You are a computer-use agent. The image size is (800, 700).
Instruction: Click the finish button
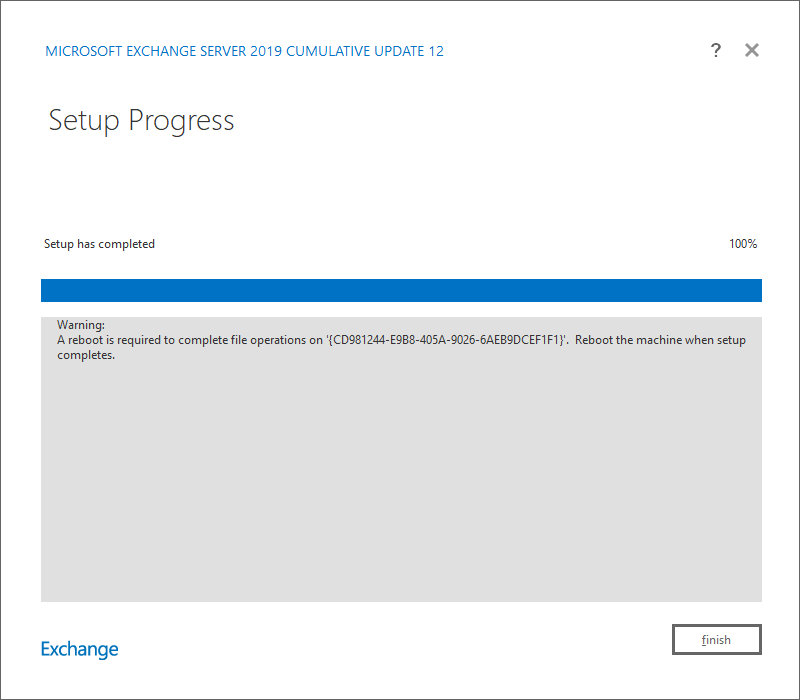(716, 639)
